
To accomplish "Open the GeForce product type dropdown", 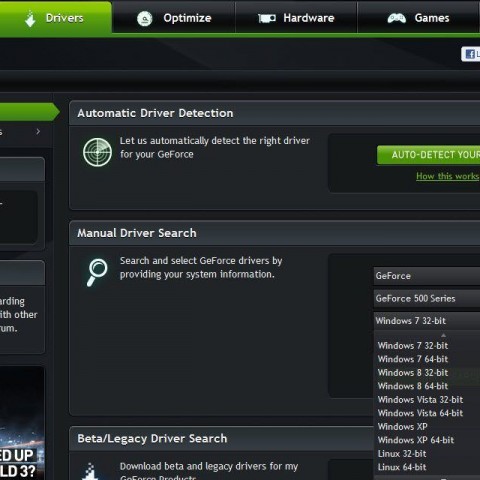I will pos(427,276).
